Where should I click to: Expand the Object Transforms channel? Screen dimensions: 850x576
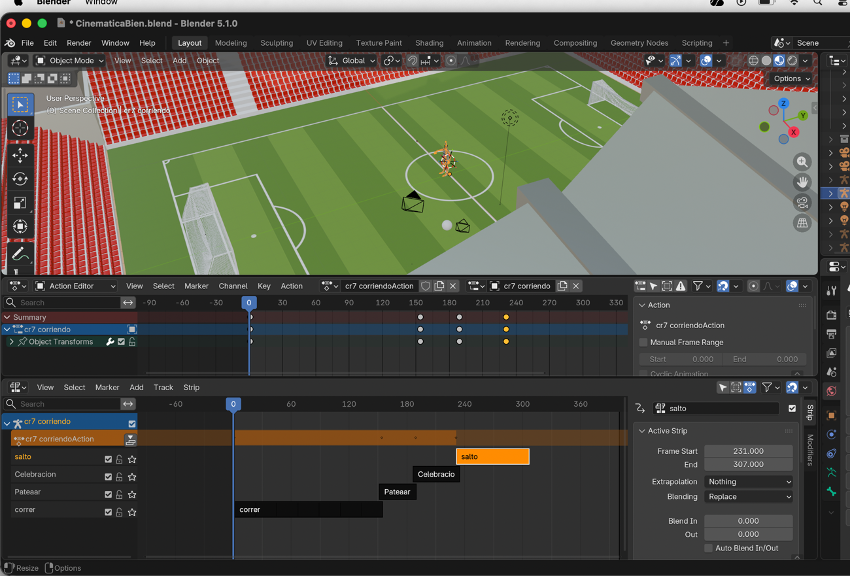pyautogui.click(x=11, y=342)
